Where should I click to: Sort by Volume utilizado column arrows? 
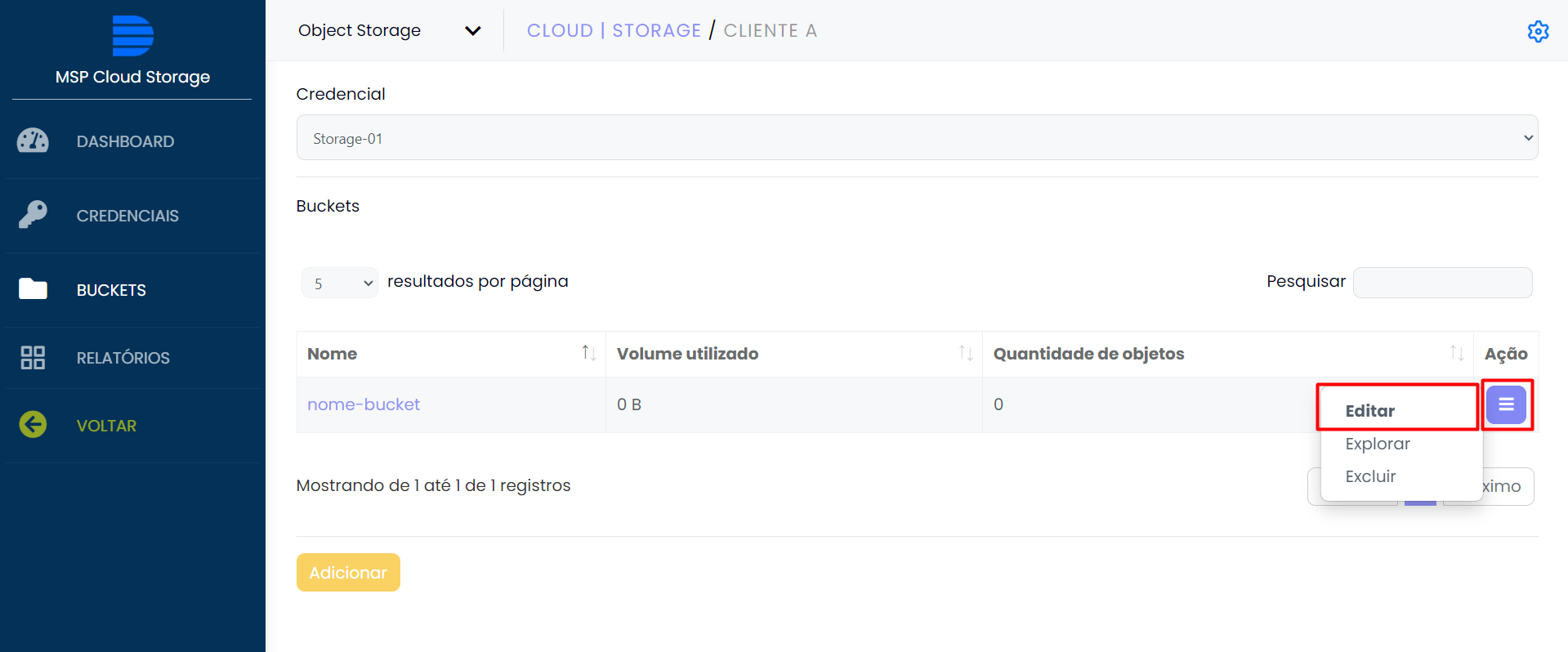965,353
